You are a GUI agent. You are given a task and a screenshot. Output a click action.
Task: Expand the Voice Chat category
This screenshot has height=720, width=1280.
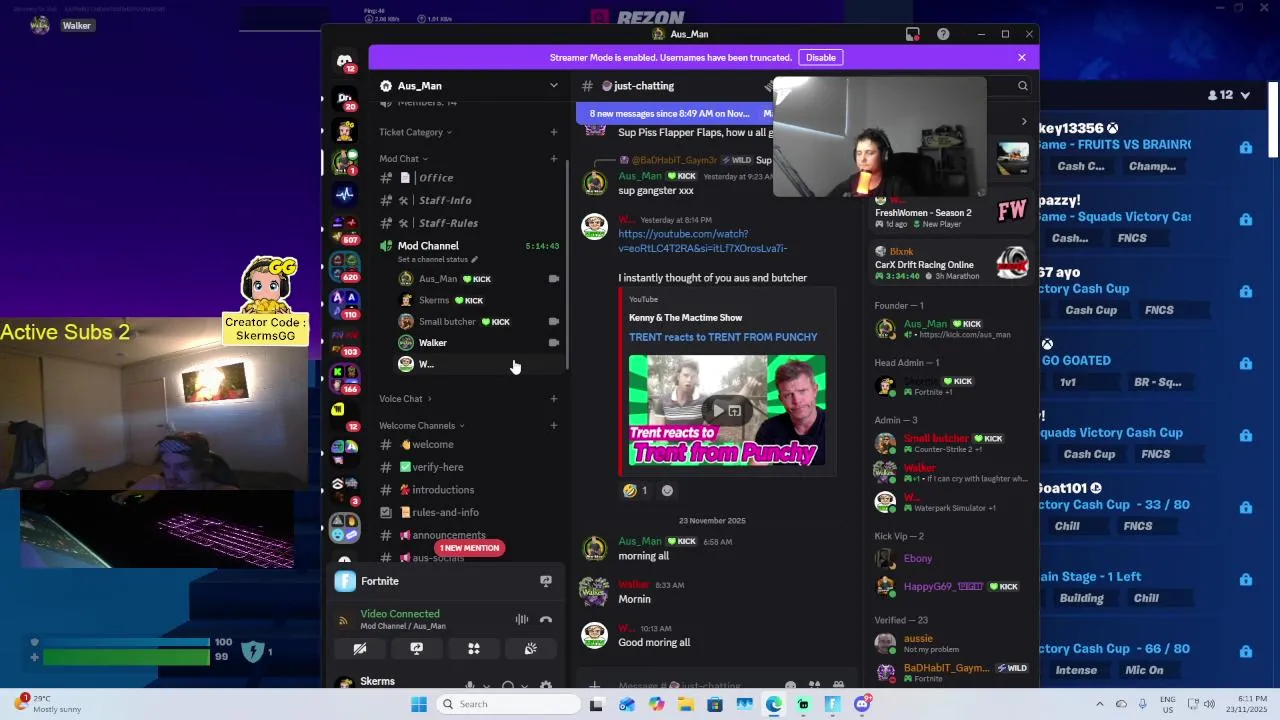405,399
